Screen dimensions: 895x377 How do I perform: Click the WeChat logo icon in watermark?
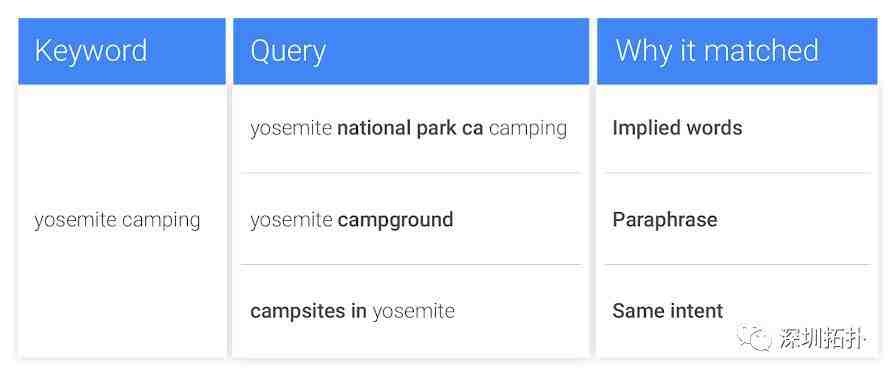[x=754, y=337]
